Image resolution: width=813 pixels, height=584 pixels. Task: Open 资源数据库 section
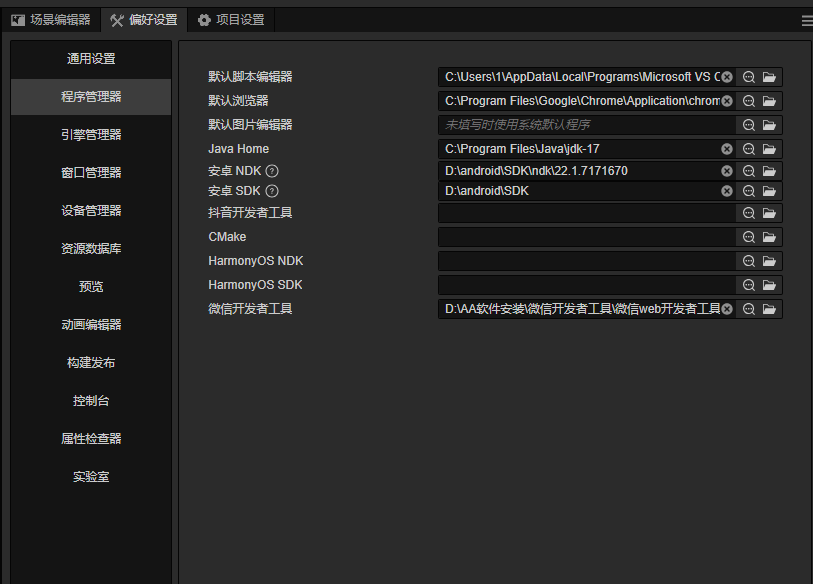coord(91,248)
